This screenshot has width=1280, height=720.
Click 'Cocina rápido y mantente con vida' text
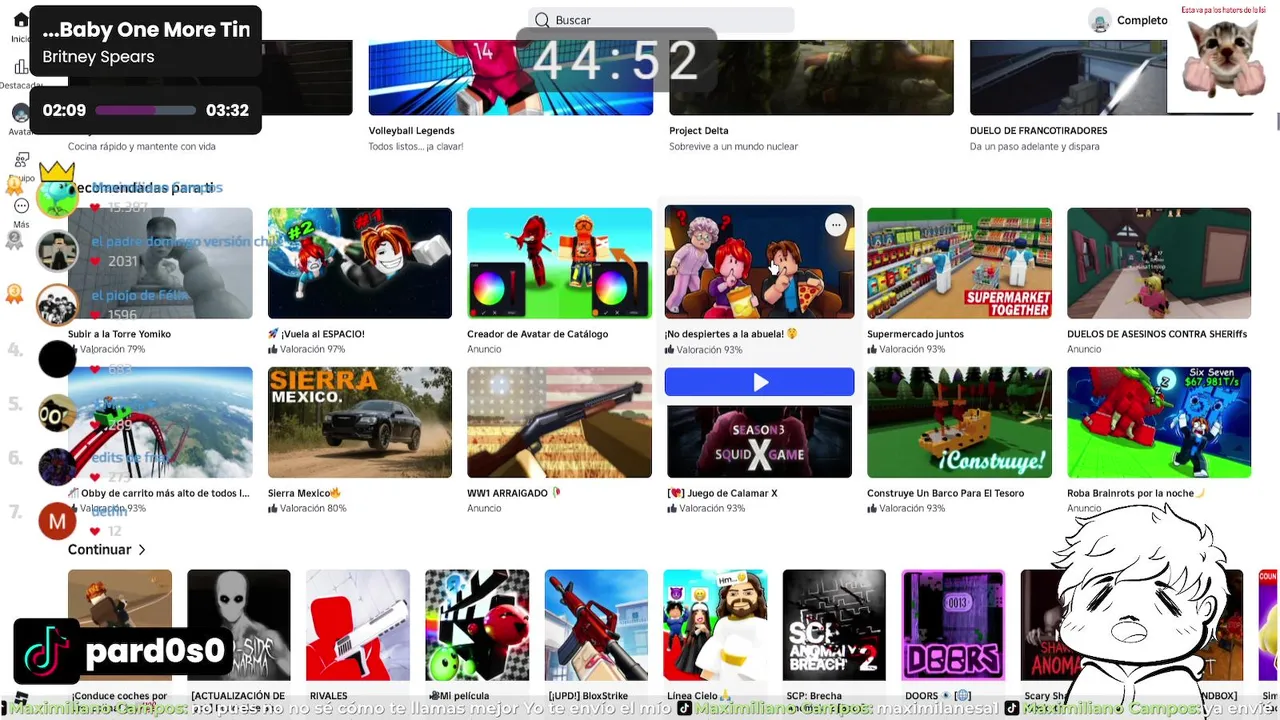(x=141, y=147)
